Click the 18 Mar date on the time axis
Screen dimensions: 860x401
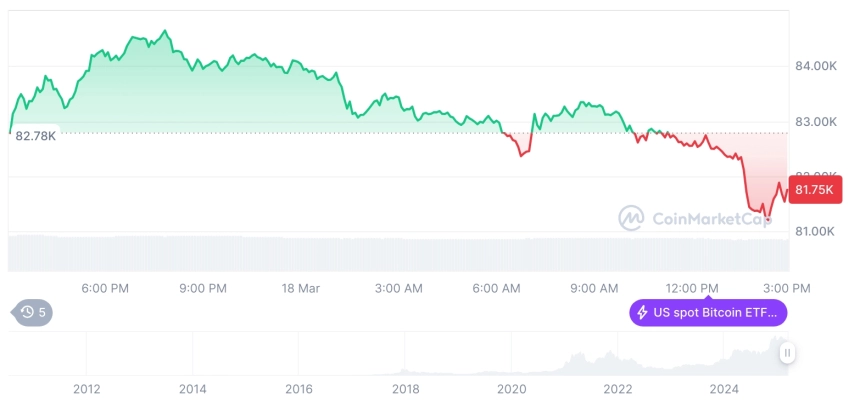299,289
